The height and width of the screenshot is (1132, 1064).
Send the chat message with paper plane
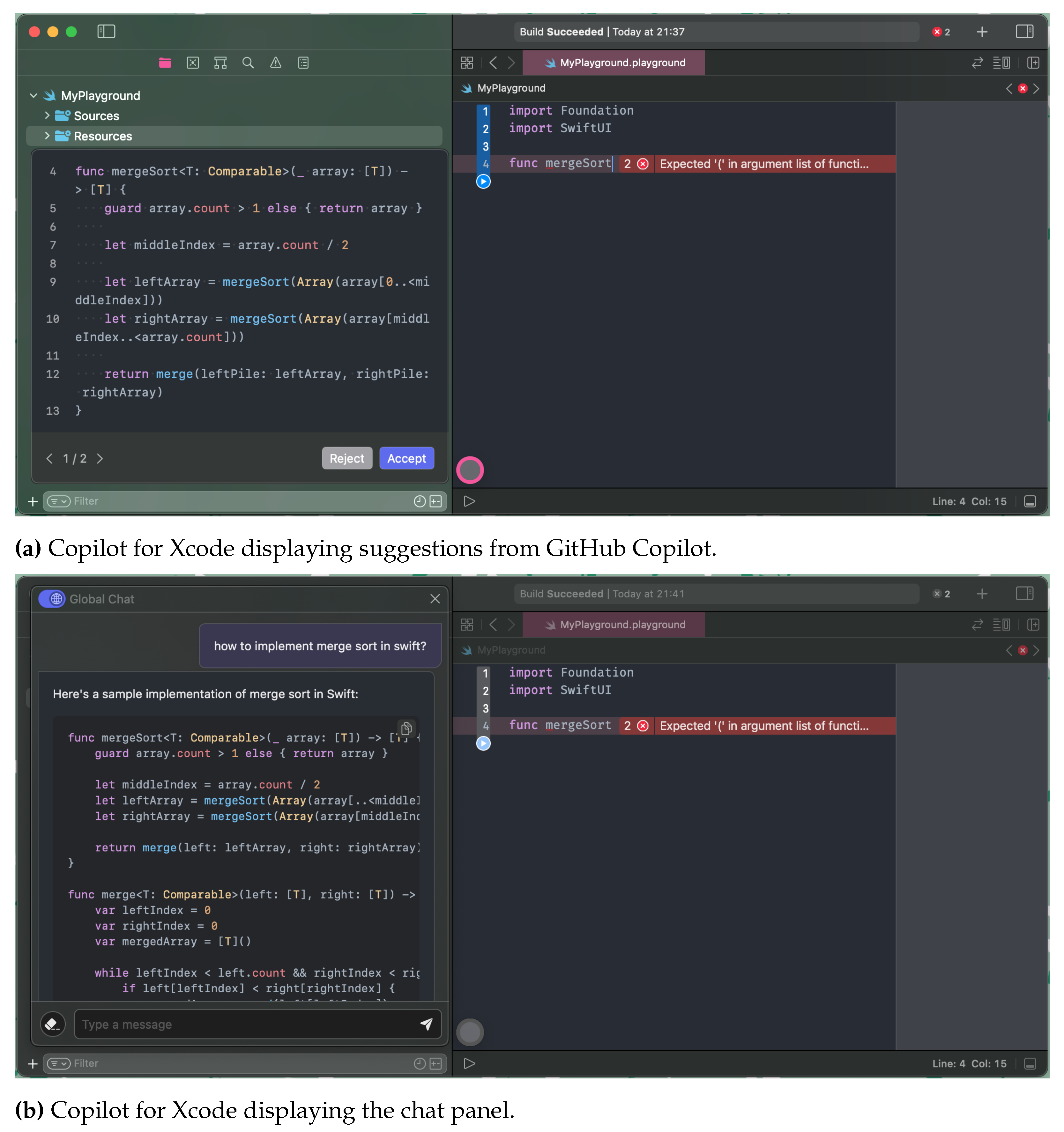point(426,1024)
